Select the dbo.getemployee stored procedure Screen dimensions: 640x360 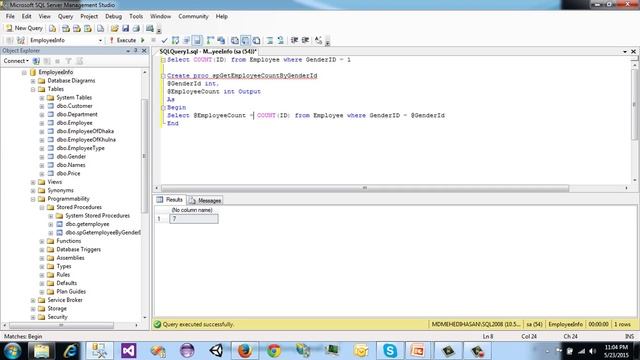coord(87,224)
